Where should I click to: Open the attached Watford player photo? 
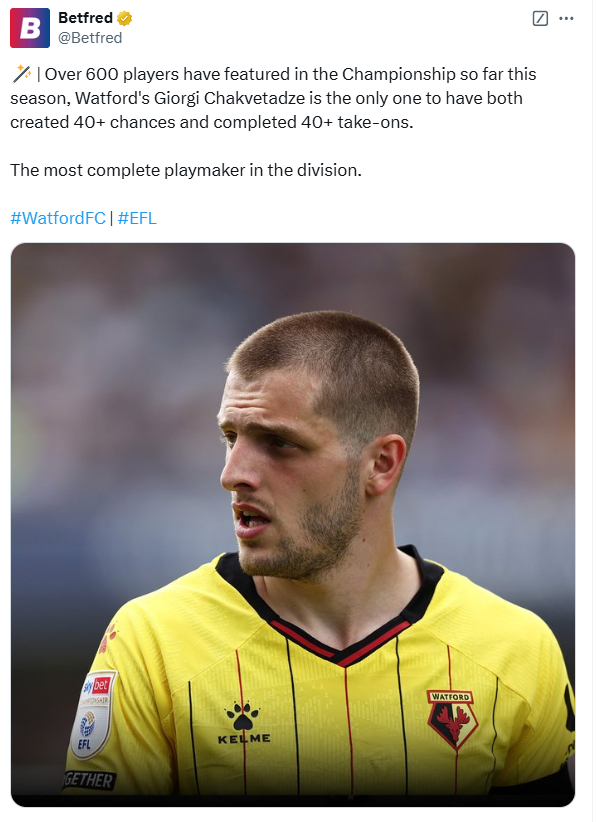coord(292,525)
